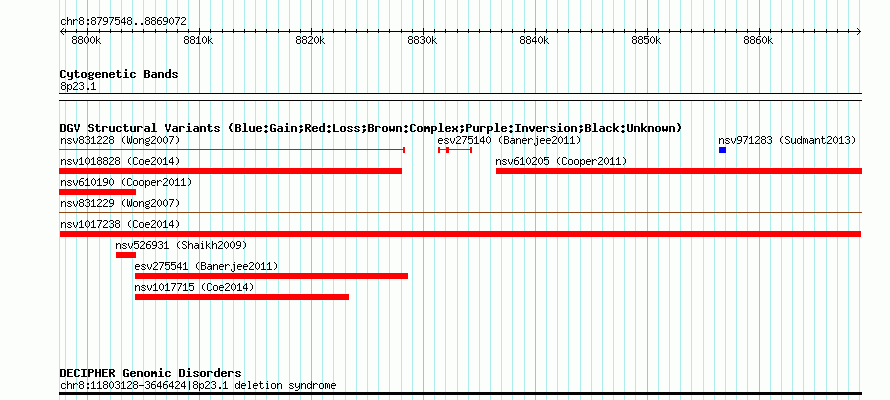Click the black DECIPHER deletion syndrome bar
This screenshot has height=400, width=890.
460,393
